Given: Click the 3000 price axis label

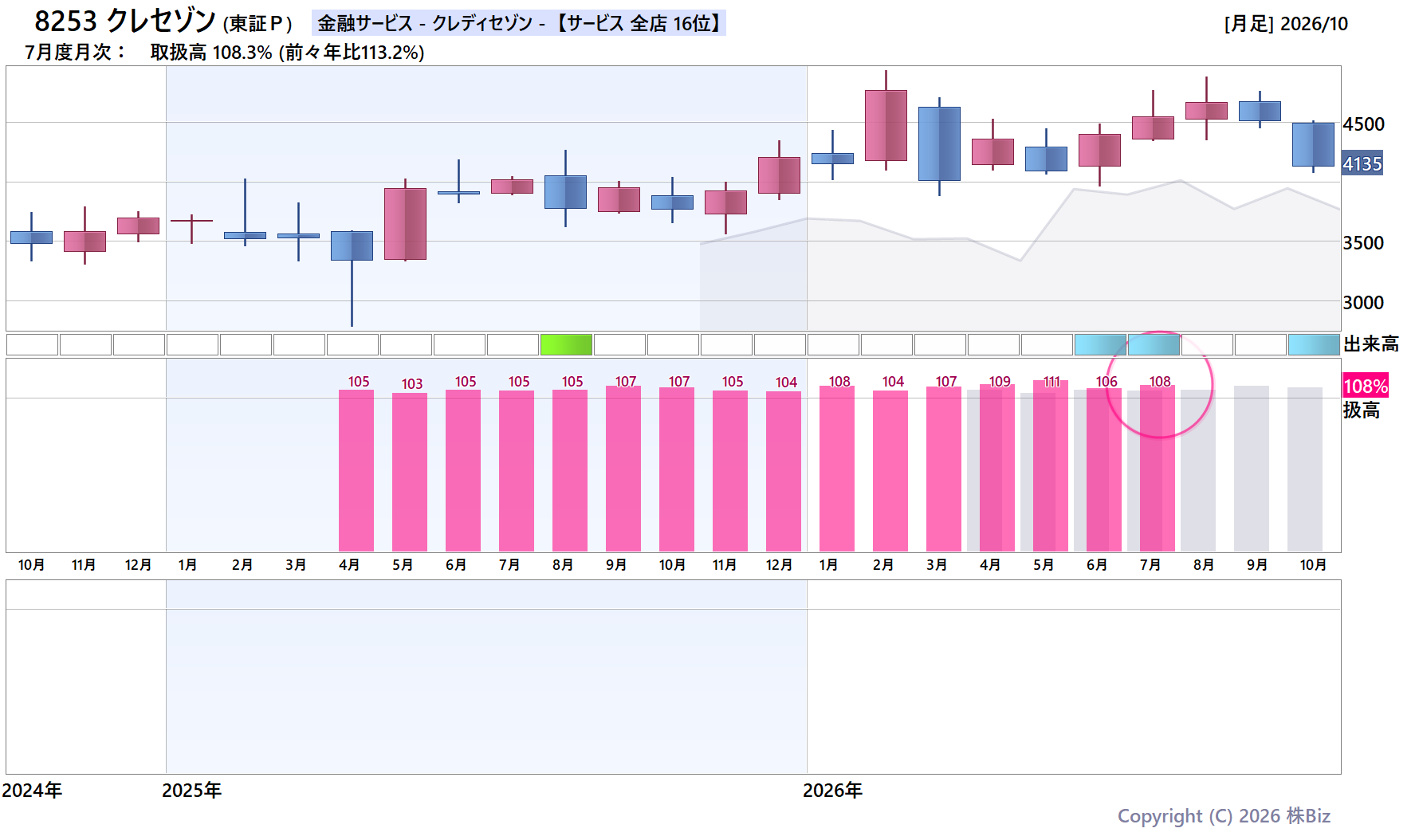Looking at the screenshot, I should (x=1363, y=303).
